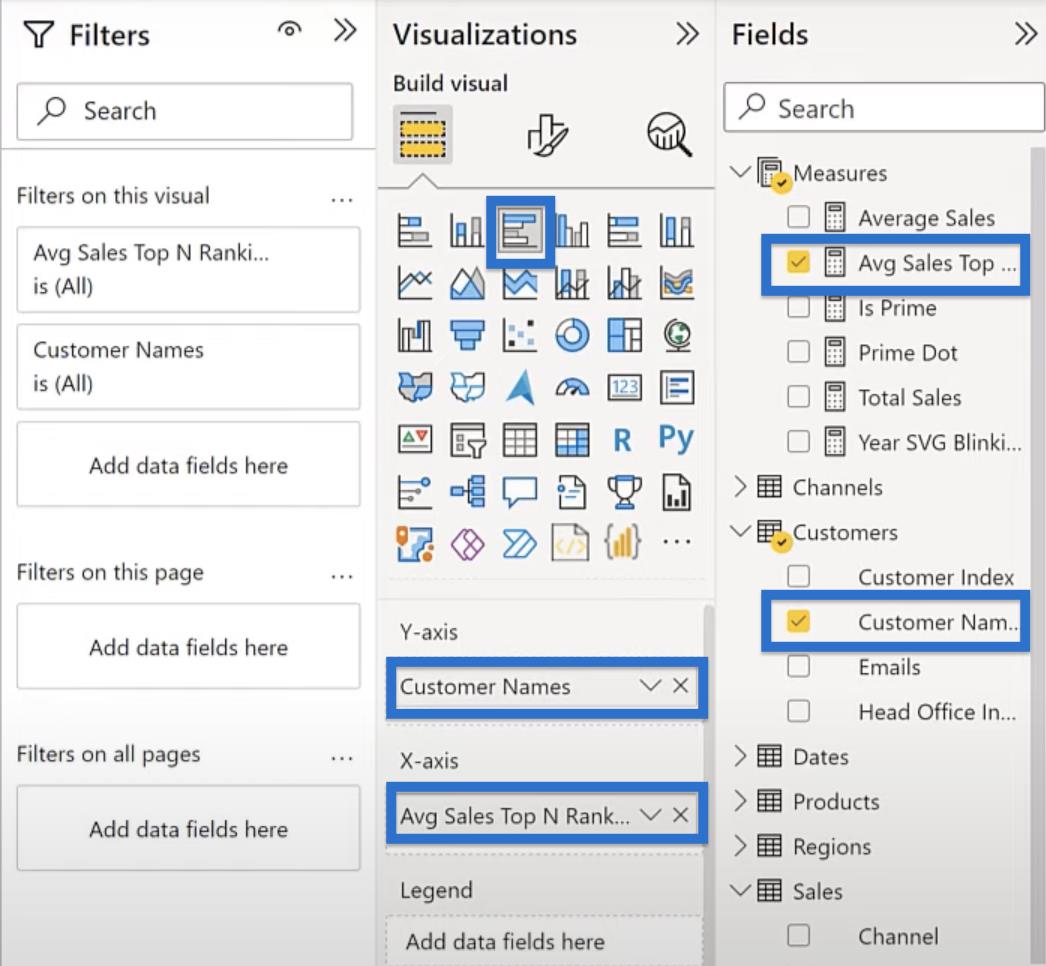This screenshot has height=966, width=1046.
Task: Uncheck the Customer Names field checkbox
Action: [799, 621]
